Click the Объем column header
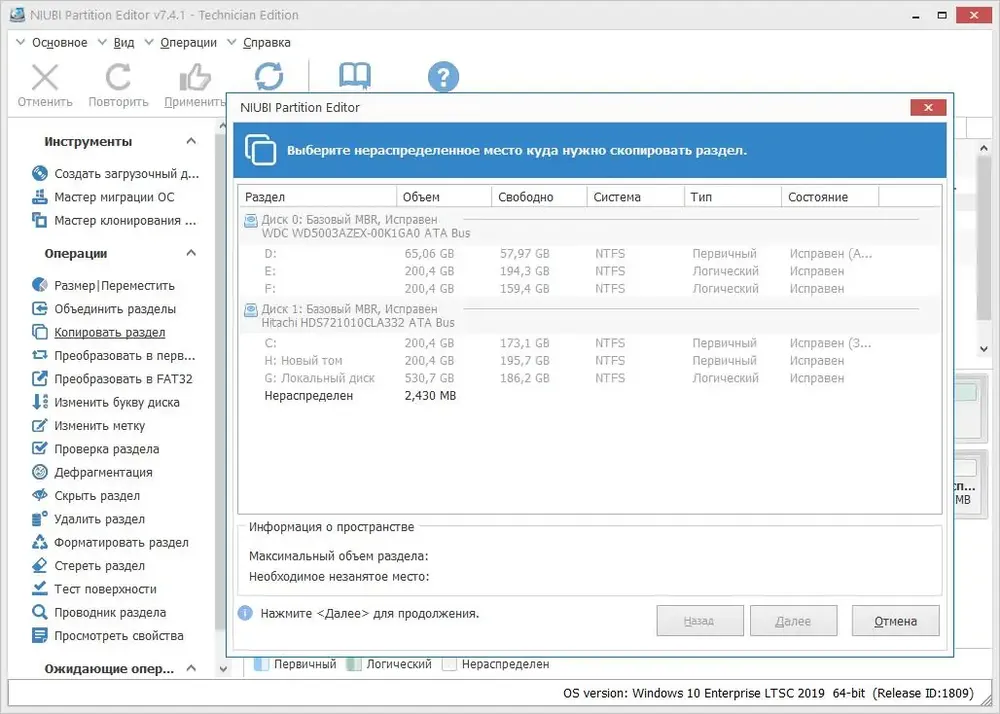 tap(444, 197)
